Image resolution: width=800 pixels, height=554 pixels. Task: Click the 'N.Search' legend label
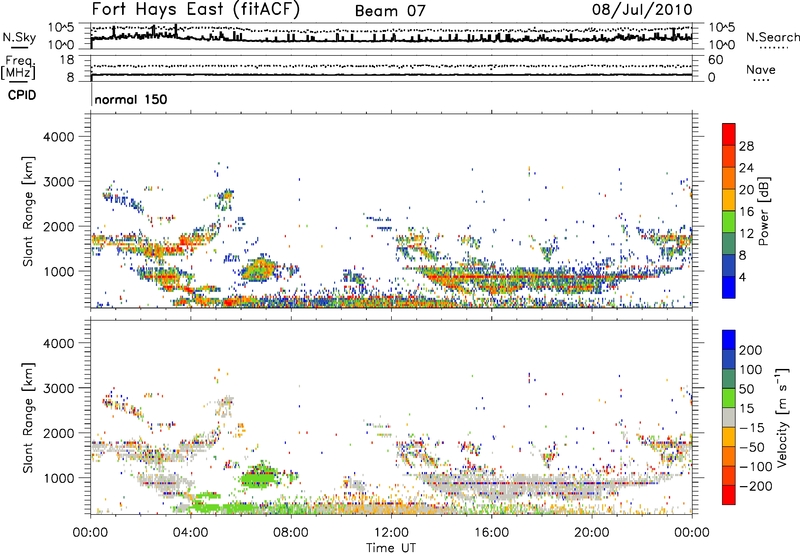click(772, 37)
